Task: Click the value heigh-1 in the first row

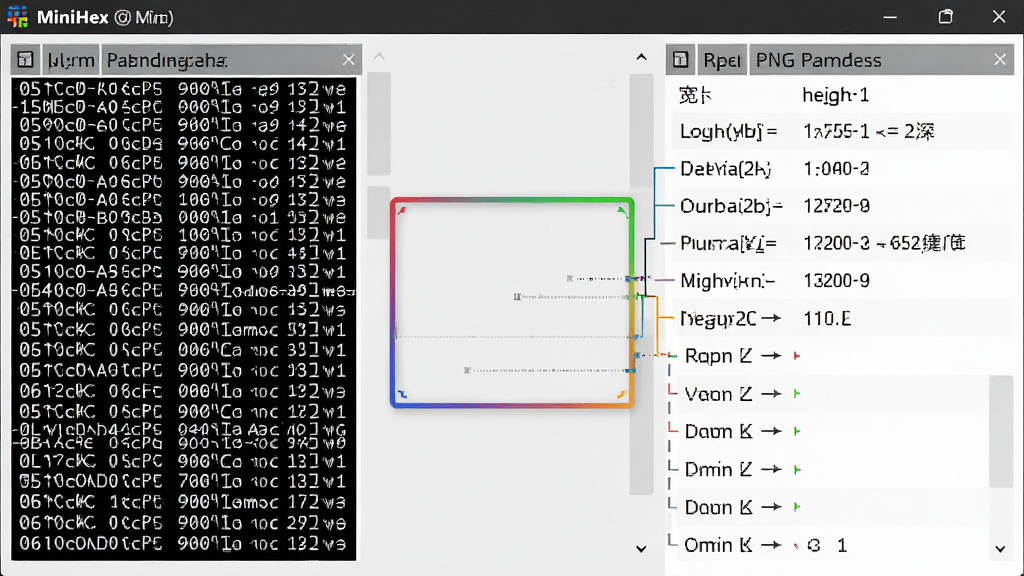Action: [x=835, y=95]
